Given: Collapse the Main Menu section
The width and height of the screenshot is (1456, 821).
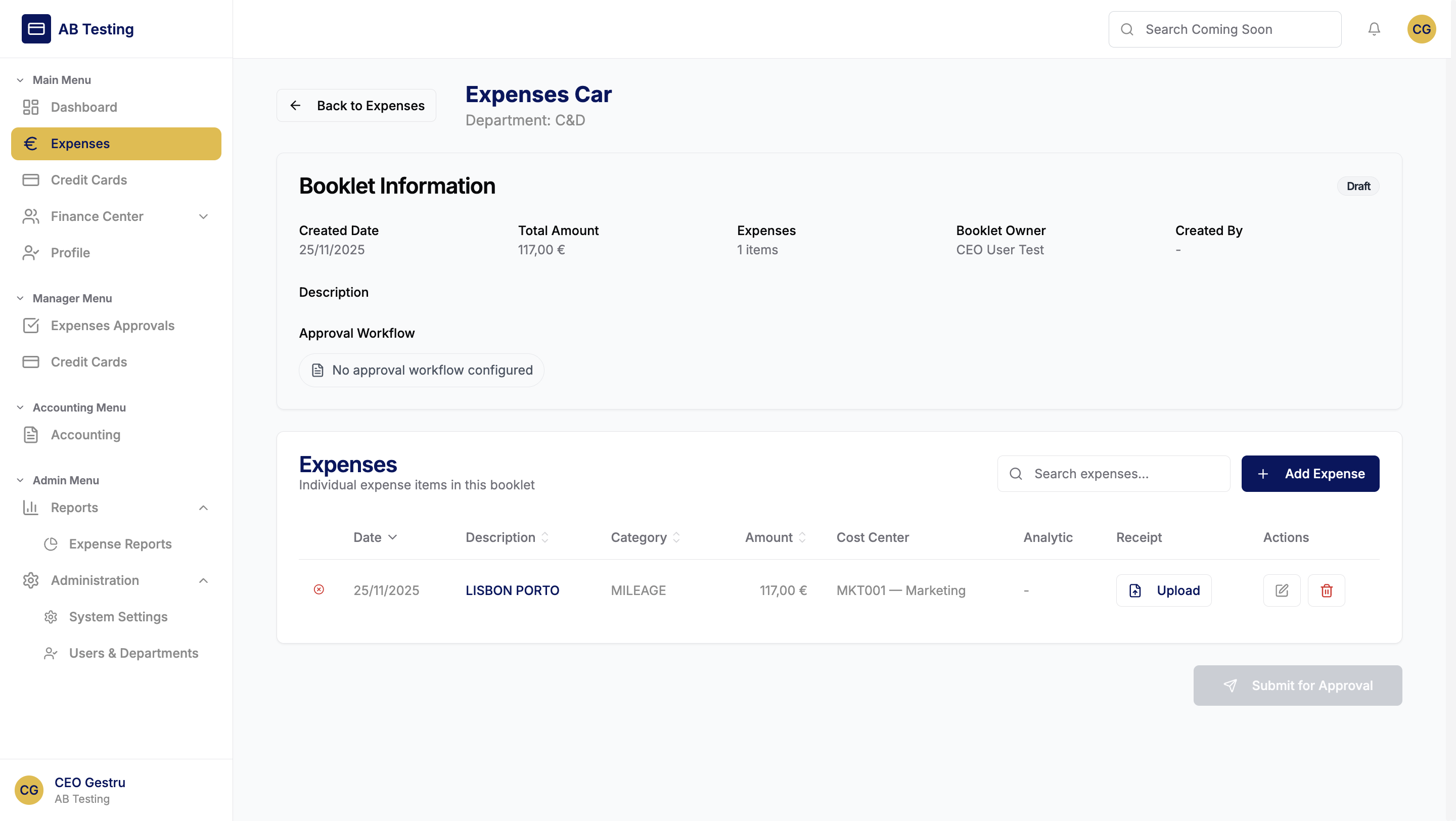Looking at the screenshot, I should tap(20, 80).
